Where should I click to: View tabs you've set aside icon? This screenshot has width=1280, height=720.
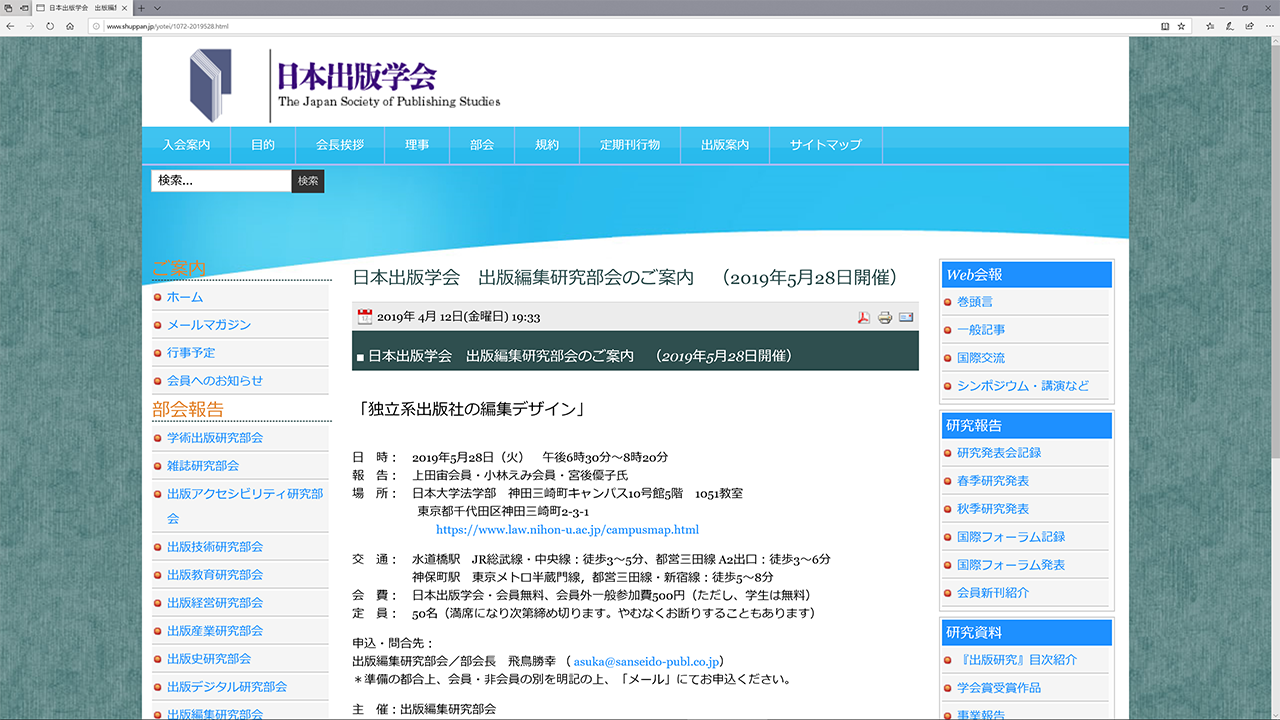click(x=8, y=8)
